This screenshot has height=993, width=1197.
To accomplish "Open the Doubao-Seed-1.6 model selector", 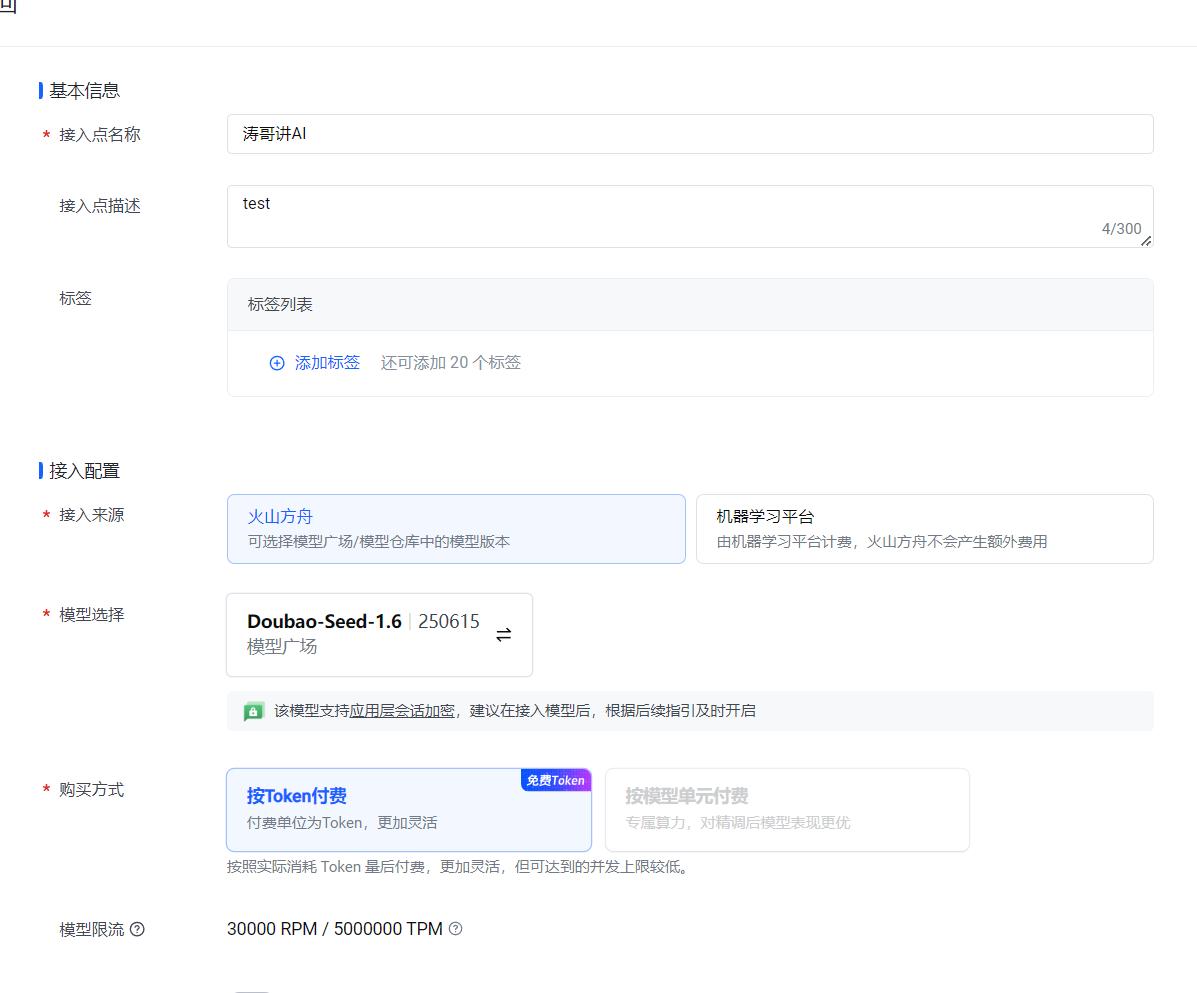I will (x=380, y=634).
